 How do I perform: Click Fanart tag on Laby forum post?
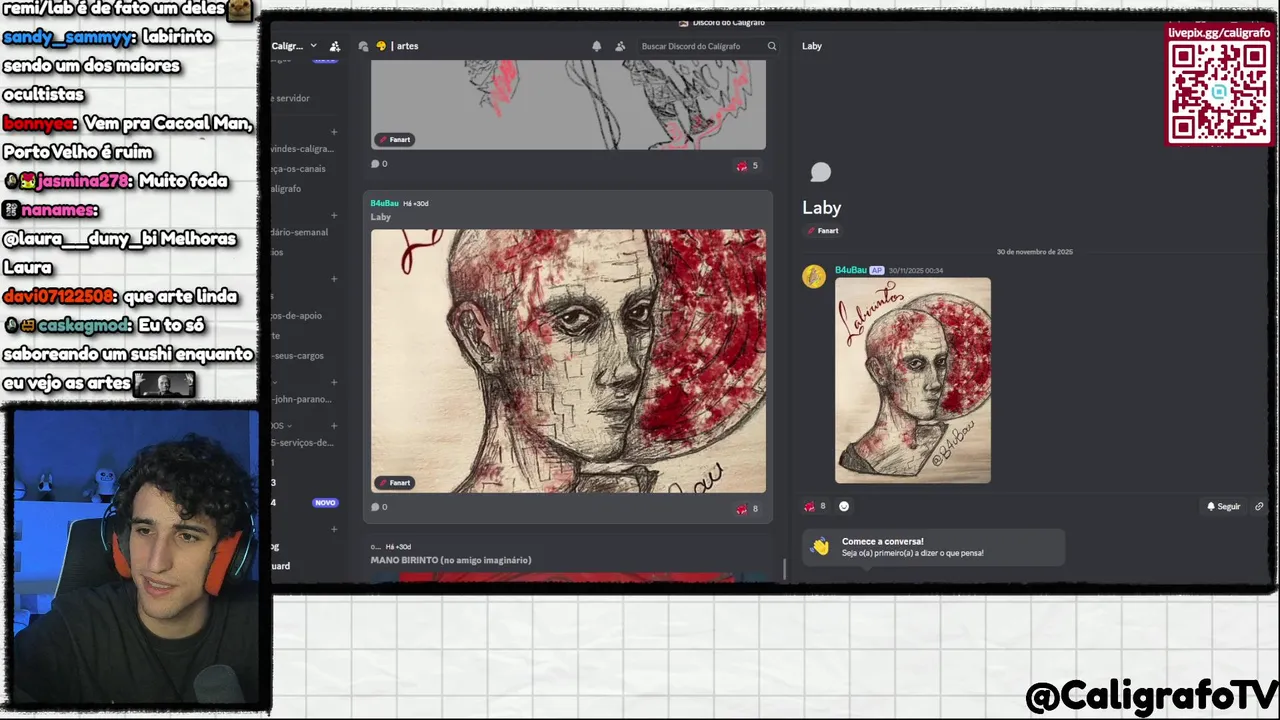coord(394,482)
